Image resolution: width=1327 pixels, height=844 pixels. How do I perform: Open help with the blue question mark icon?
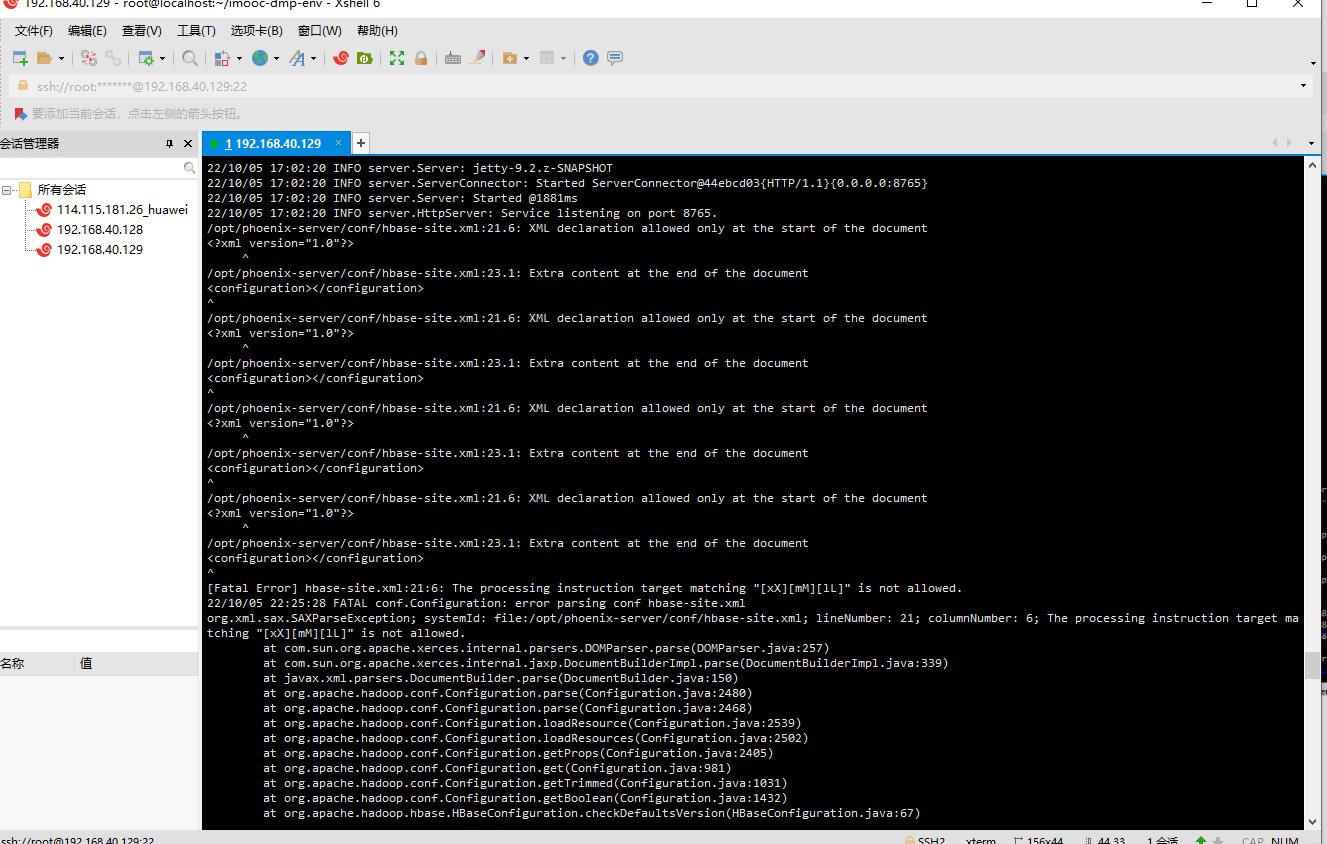591,58
